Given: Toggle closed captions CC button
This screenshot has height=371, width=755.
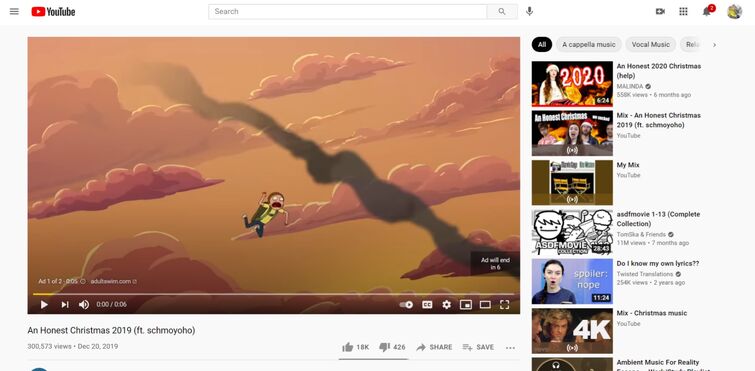Looking at the screenshot, I should 427,305.
